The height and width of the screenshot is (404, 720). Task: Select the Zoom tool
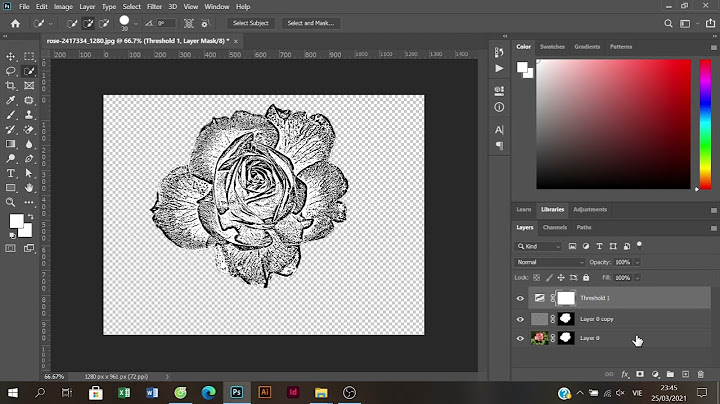10,202
